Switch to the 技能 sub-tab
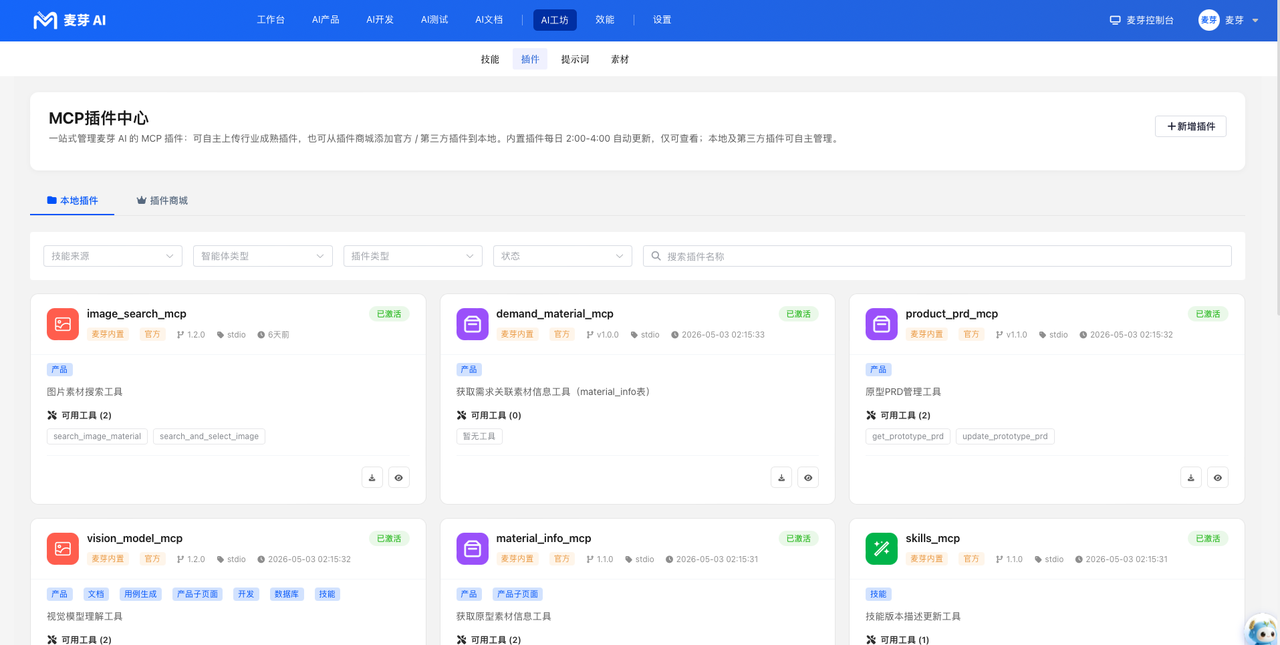 490,59
